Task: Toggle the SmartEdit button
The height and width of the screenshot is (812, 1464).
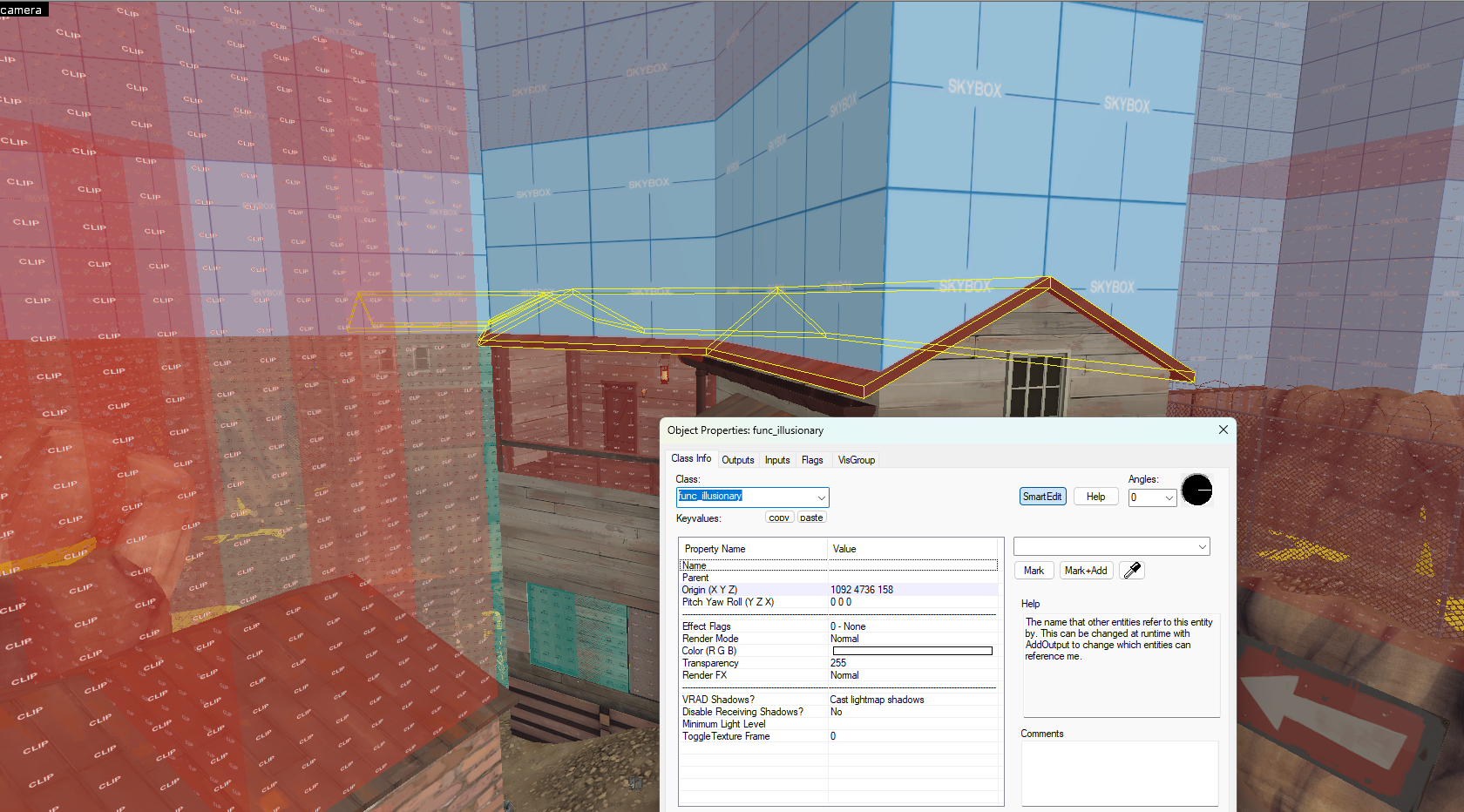Action: coord(1042,497)
